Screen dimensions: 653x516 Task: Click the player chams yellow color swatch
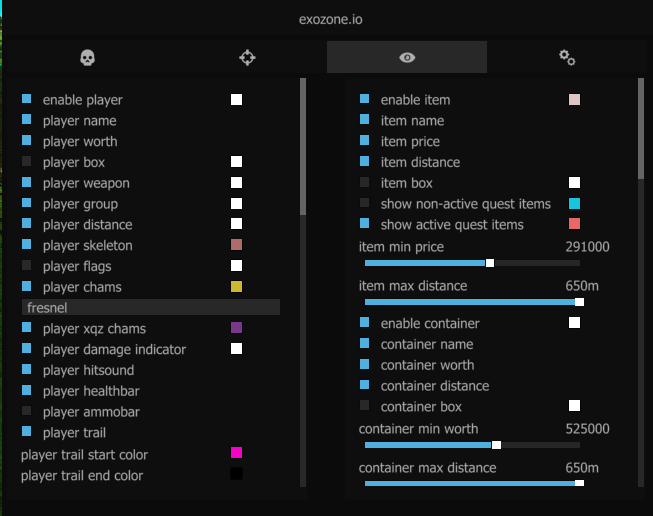(x=237, y=287)
